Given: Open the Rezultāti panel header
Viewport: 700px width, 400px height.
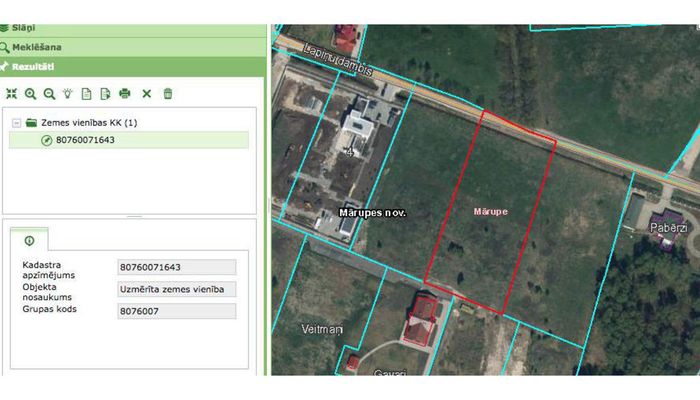Looking at the screenshot, I should [x=130, y=67].
